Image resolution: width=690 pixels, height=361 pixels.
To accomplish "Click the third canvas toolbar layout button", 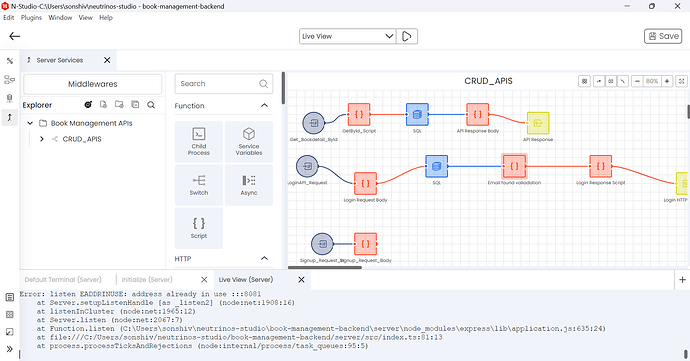I will [611, 81].
